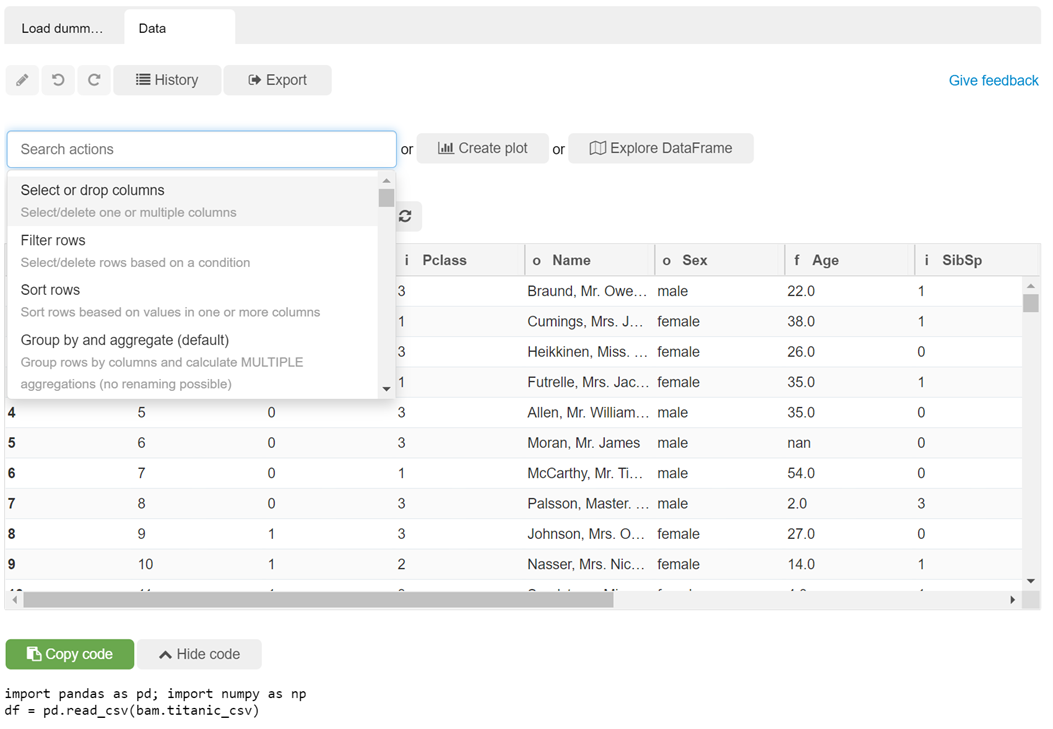The width and height of the screenshot is (1053, 729).
Task: Click the redo arrow icon
Action: [94, 80]
